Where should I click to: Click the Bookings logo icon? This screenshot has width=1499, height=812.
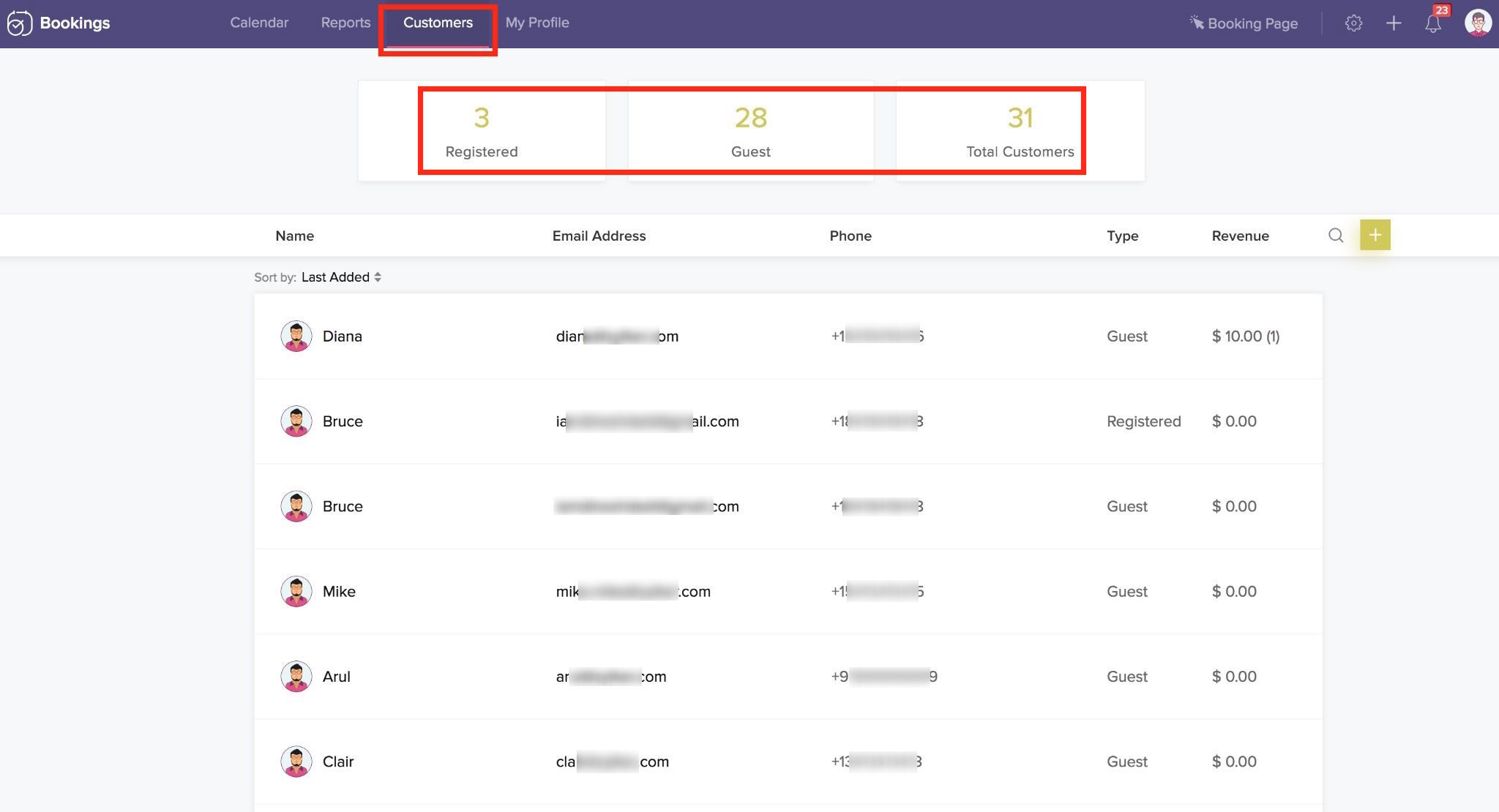pyautogui.click(x=20, y=23)
